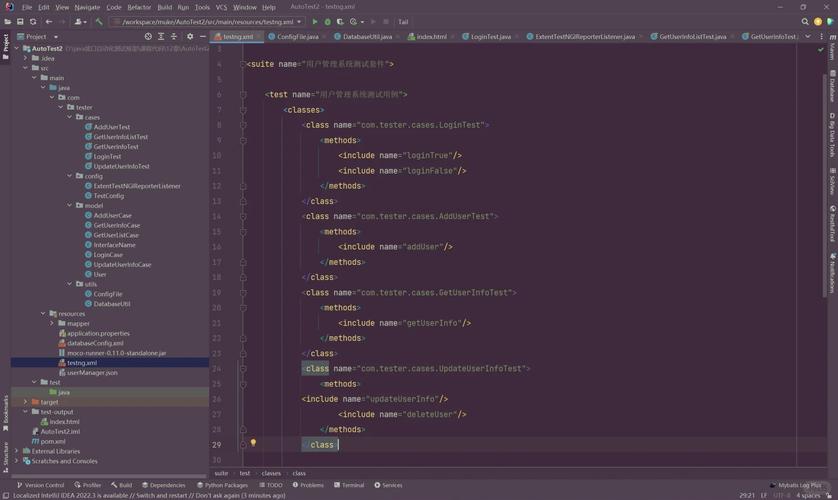Viewport: 838px width, 500px height.
Task: Toggle the Tail button in the toolbar
Action: [403, 22]
